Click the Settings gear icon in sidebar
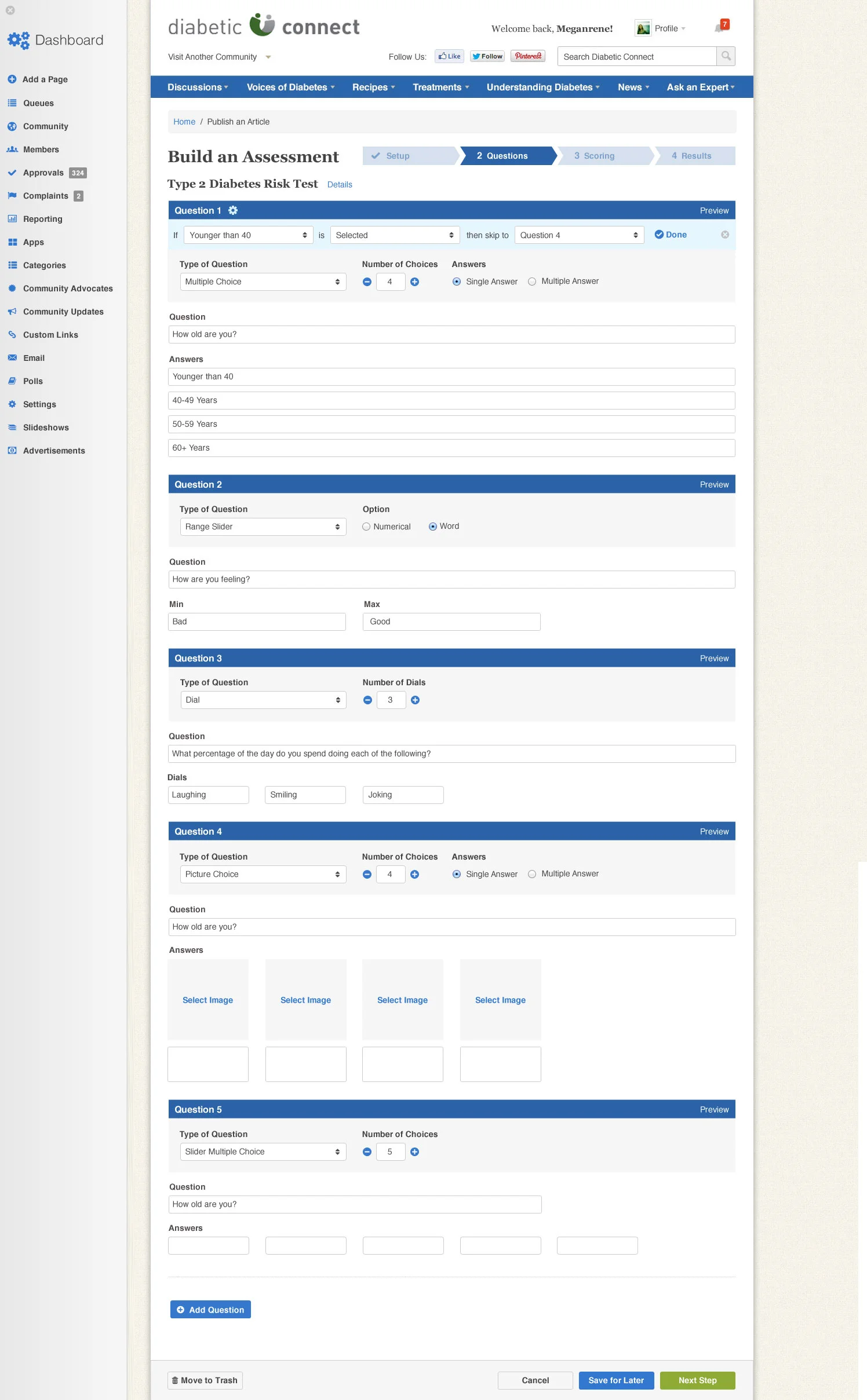The image size is (867, 1400). pos(12,404)
